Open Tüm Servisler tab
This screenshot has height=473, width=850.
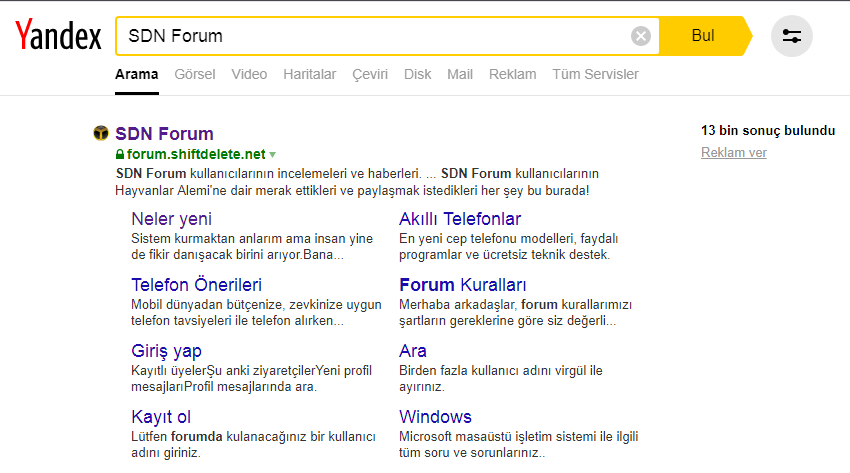click(x=595, y=74)
